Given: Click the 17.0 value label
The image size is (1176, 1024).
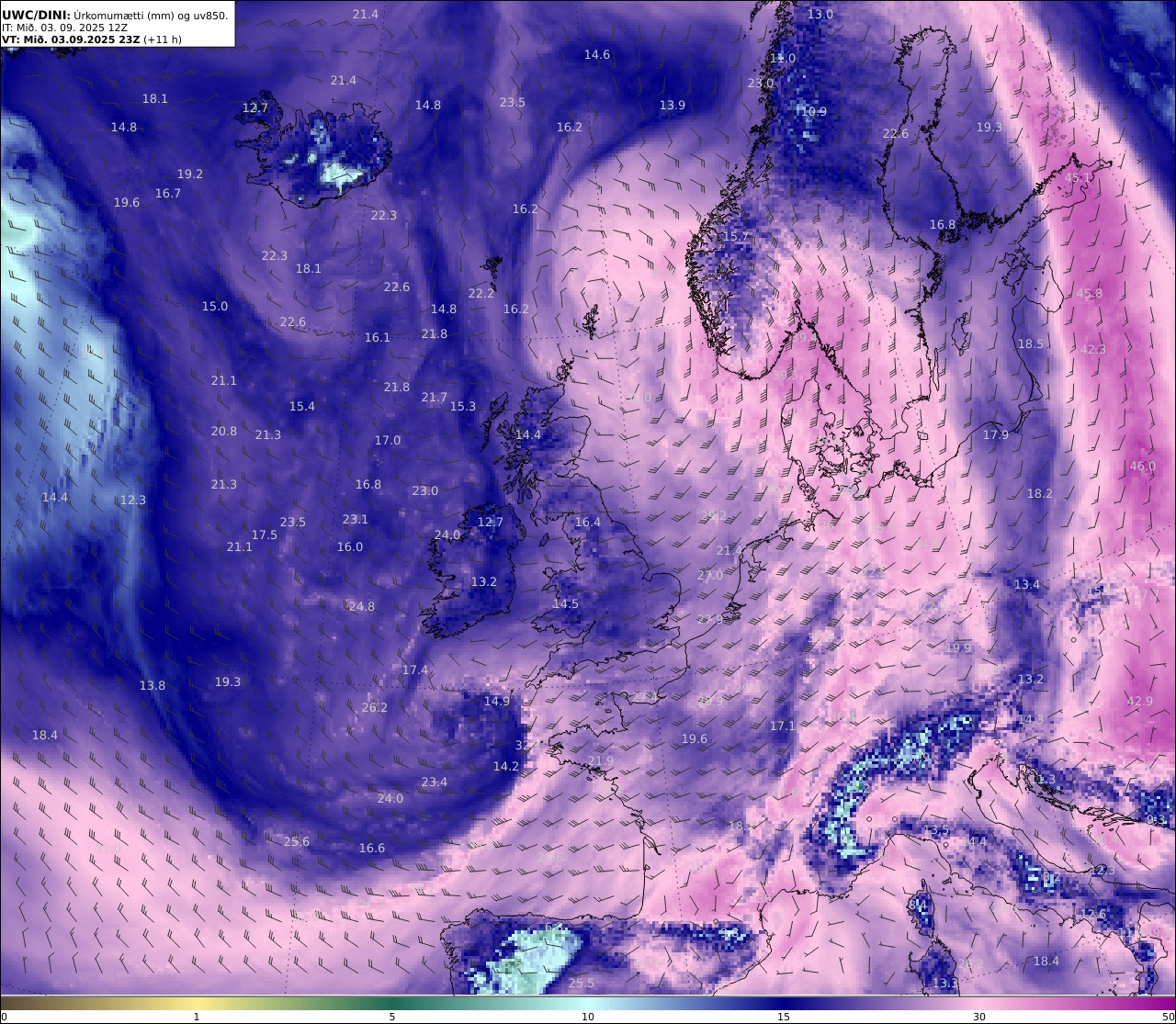Looking at the screenshot, I should (x=388, y=441).
